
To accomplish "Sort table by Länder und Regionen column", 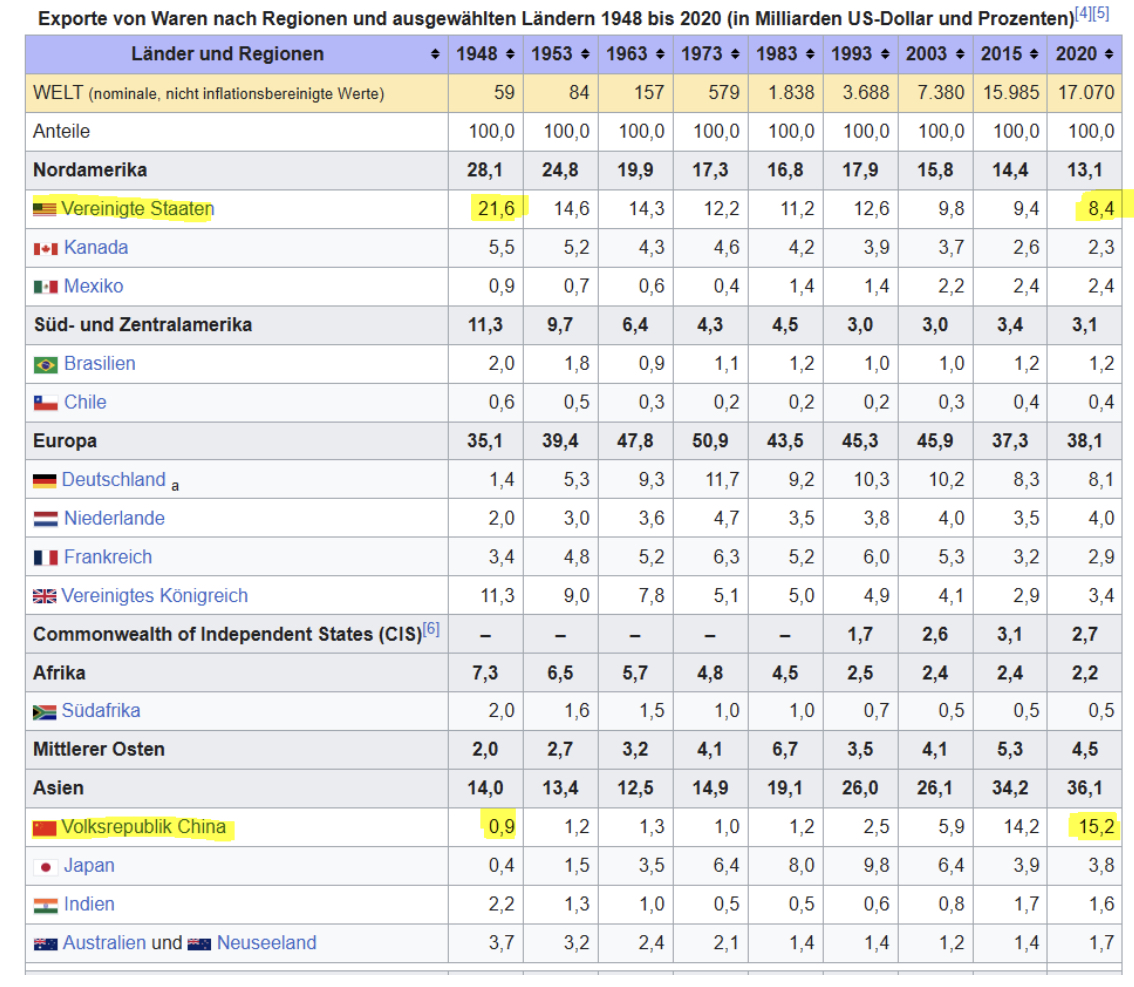I will click(x=435, y=54).
